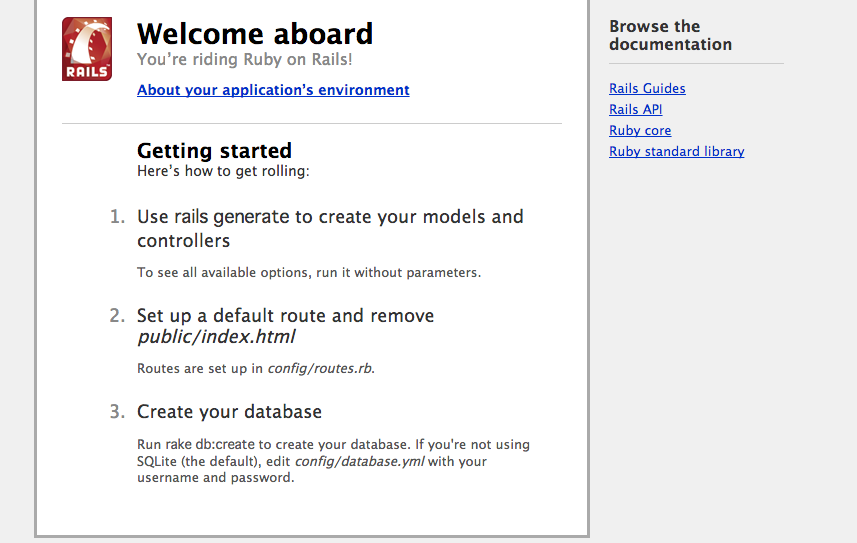This screenshot has width=857, height=543.
Task: Open About your application's environment link
Action: (273, 90)
